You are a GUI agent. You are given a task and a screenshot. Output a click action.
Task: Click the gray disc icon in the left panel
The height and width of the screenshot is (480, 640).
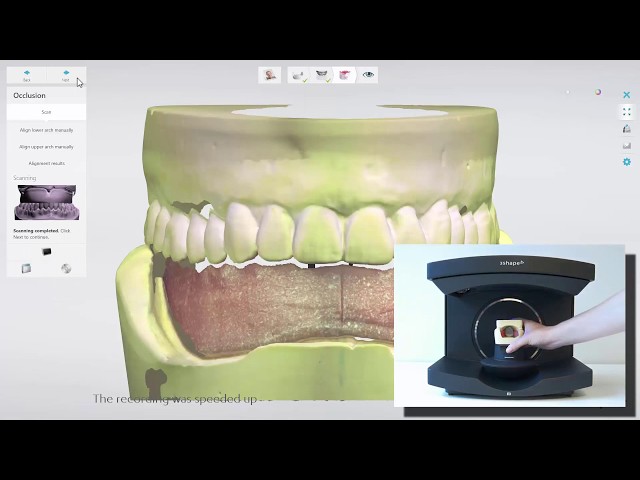pyautogui.click(x=66, y=268)
